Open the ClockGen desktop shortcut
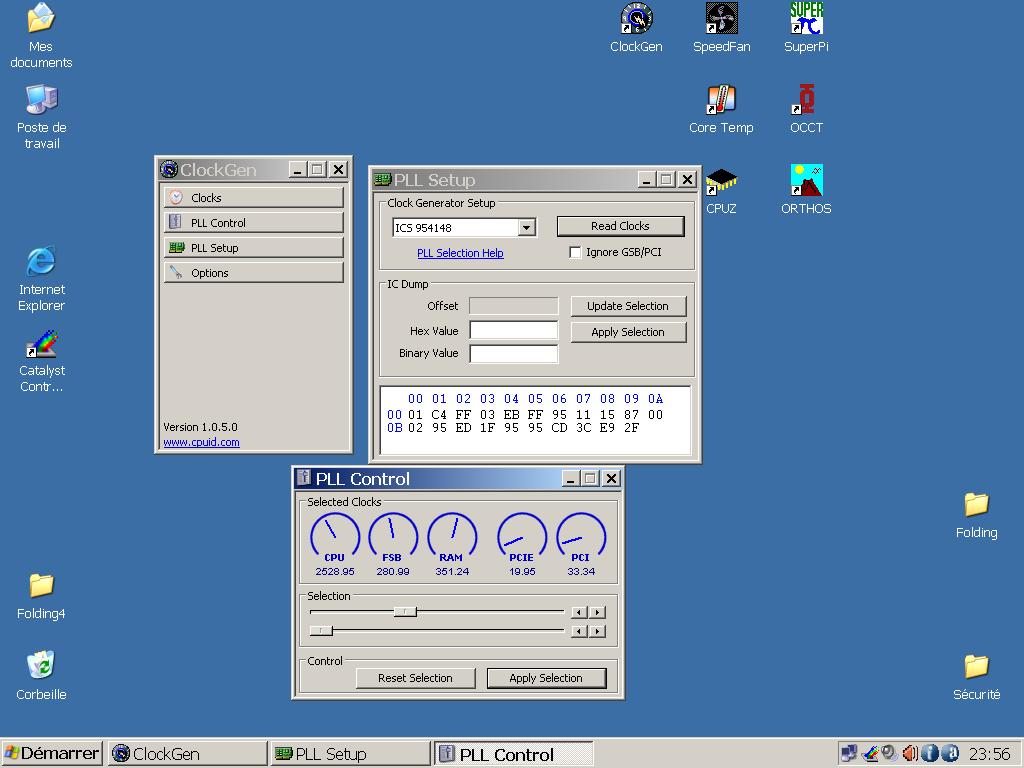The height and width of the screenshot is (768, 1024). [636, 19]
